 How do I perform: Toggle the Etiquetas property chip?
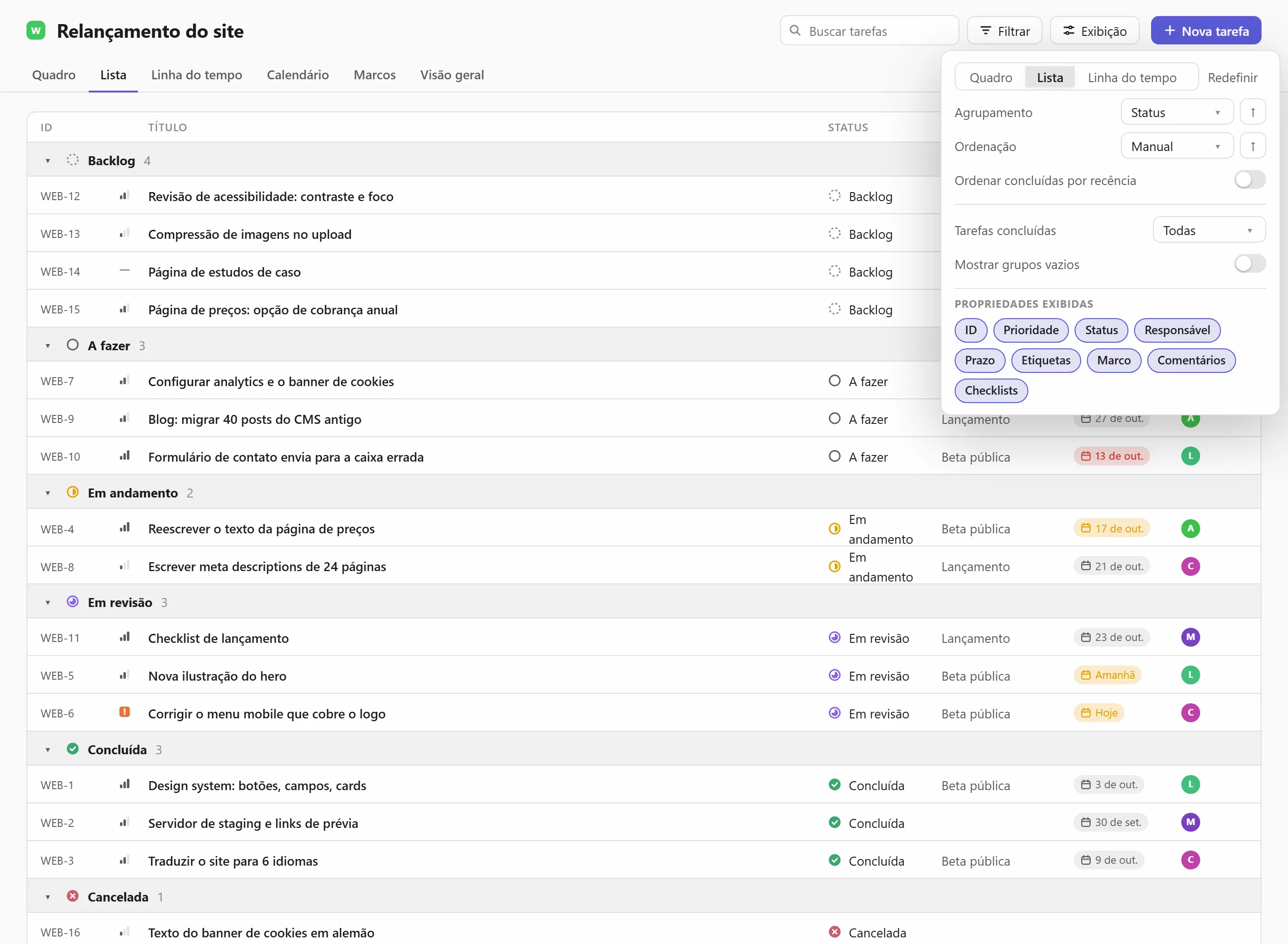1045,361
